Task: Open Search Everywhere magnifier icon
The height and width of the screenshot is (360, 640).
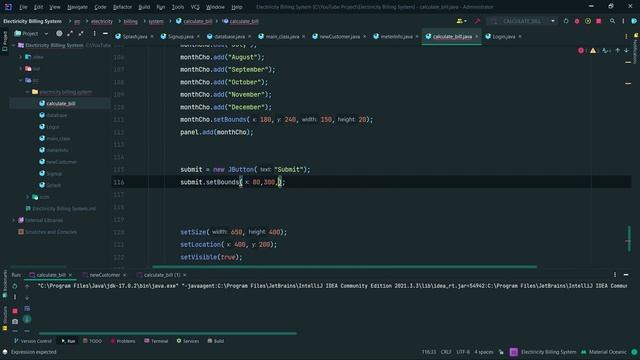Action: (612, 21)
